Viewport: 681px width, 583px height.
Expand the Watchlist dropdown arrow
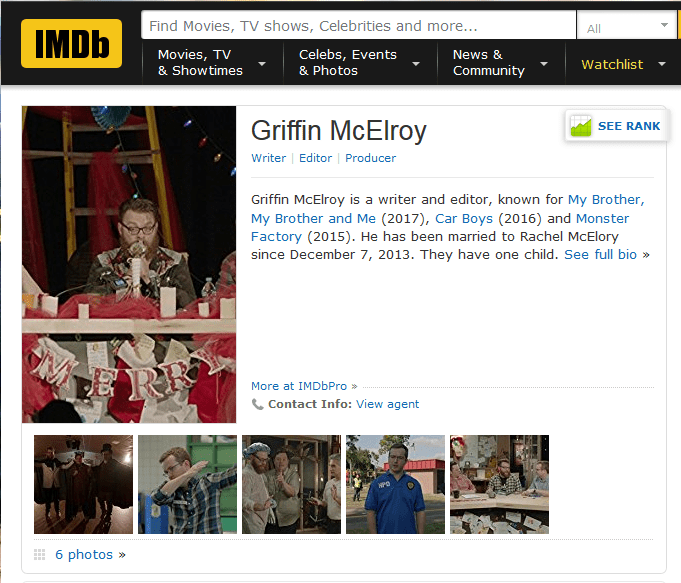(x=661, y=64)
